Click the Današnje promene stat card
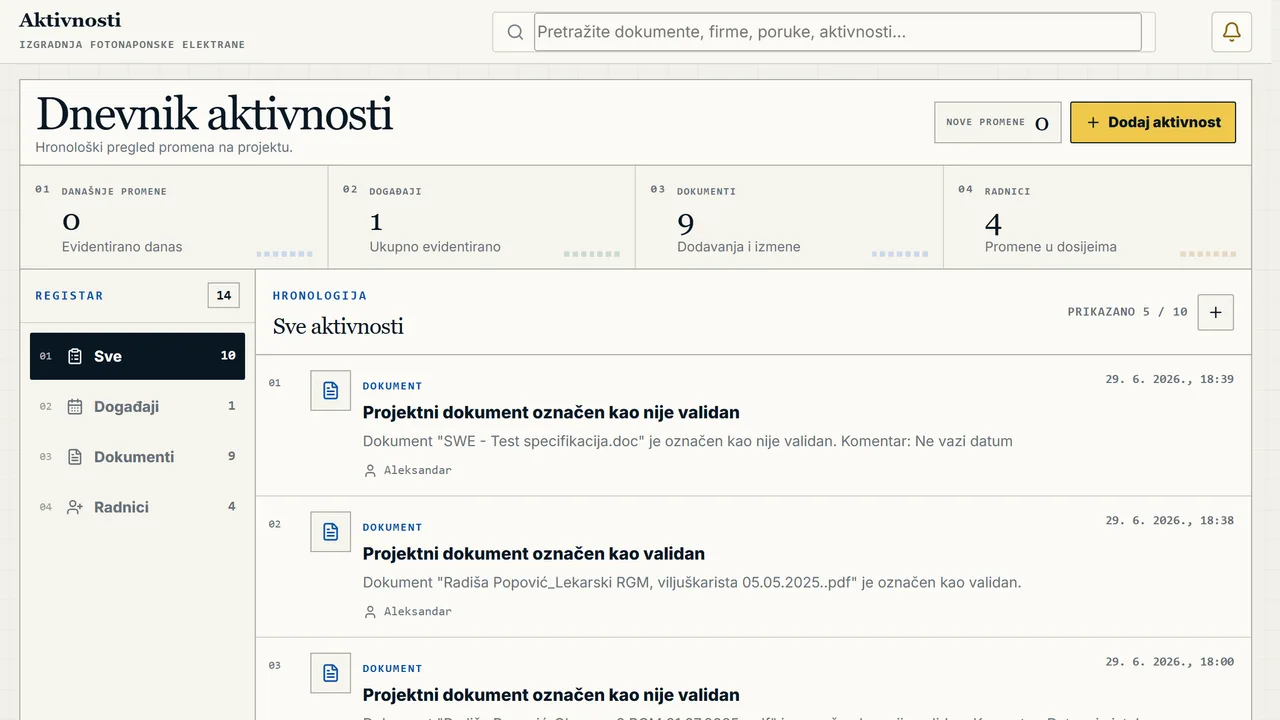This screenshot has width=1280, height=720. click(x=174, y=217)
